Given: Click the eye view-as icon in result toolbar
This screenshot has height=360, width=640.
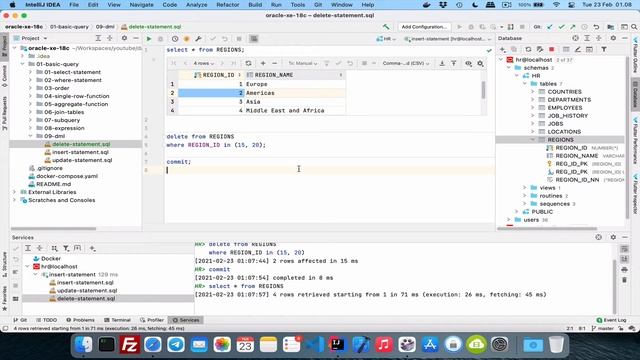Looking at the screenshot, I should point(469,63).
